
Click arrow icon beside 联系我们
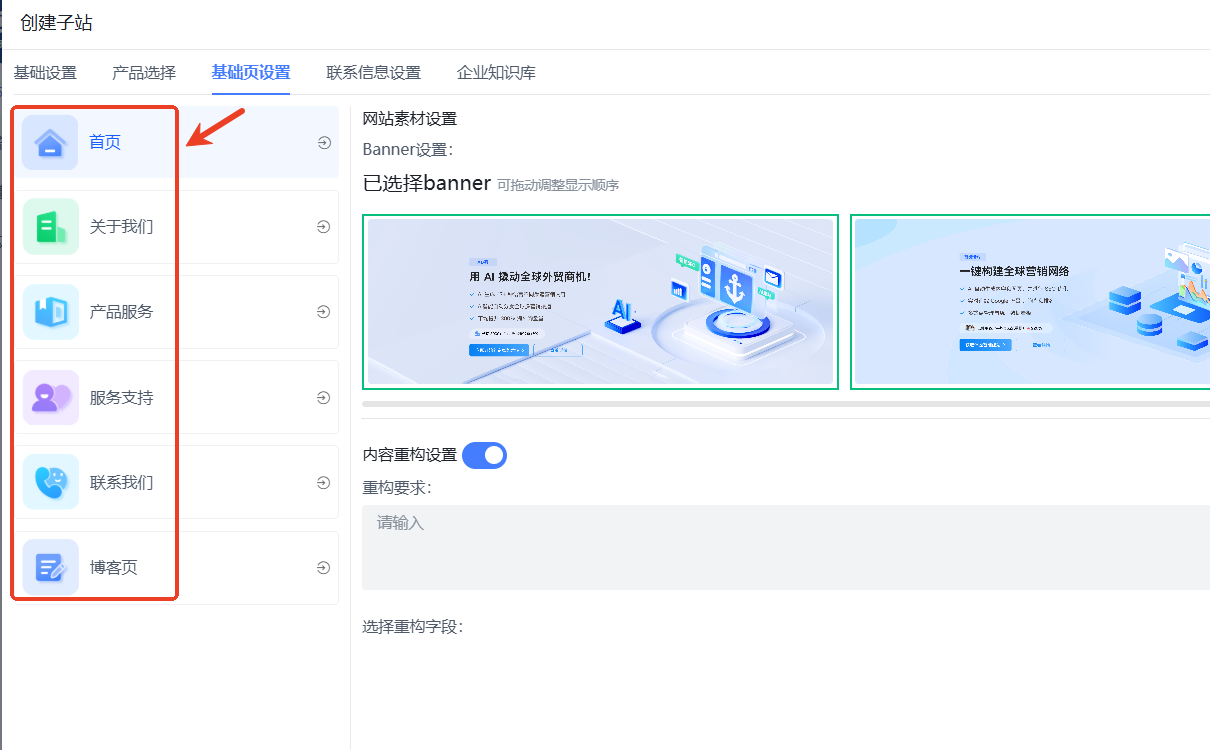(324, 483)
